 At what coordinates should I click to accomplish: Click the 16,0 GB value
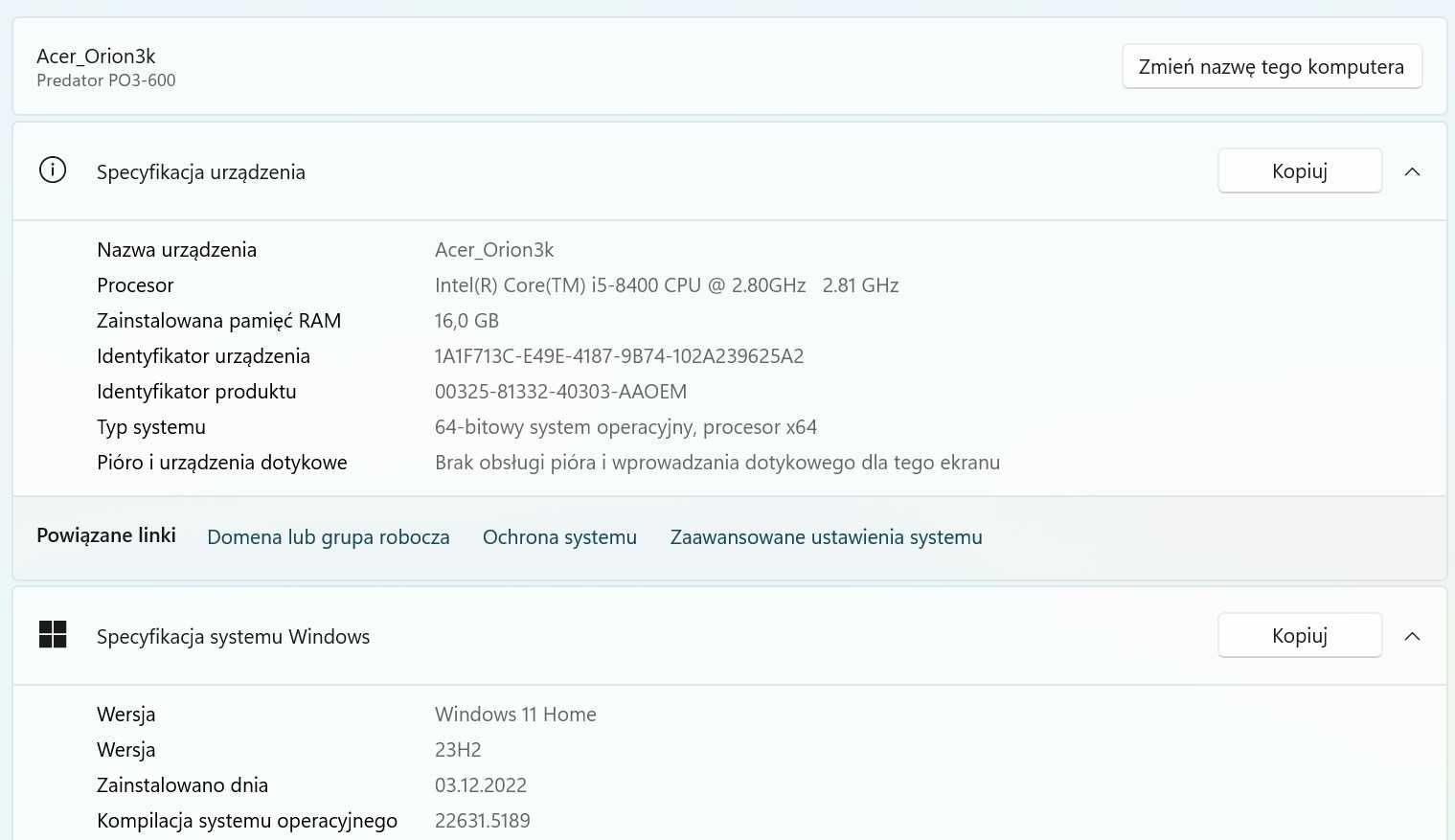(467, 321)
